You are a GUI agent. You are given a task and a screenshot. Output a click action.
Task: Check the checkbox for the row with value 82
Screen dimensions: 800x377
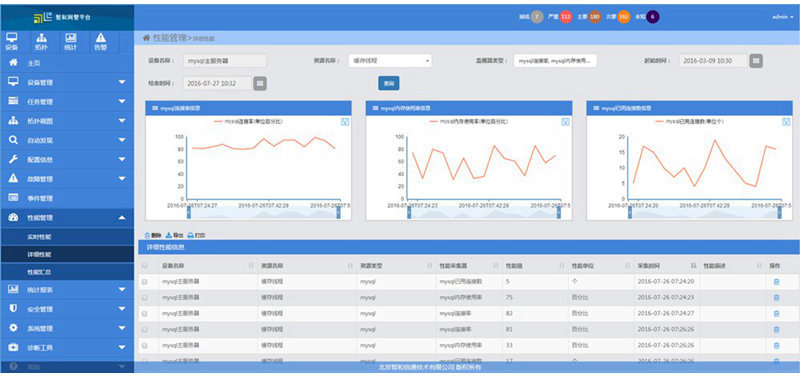pos(145,313)
